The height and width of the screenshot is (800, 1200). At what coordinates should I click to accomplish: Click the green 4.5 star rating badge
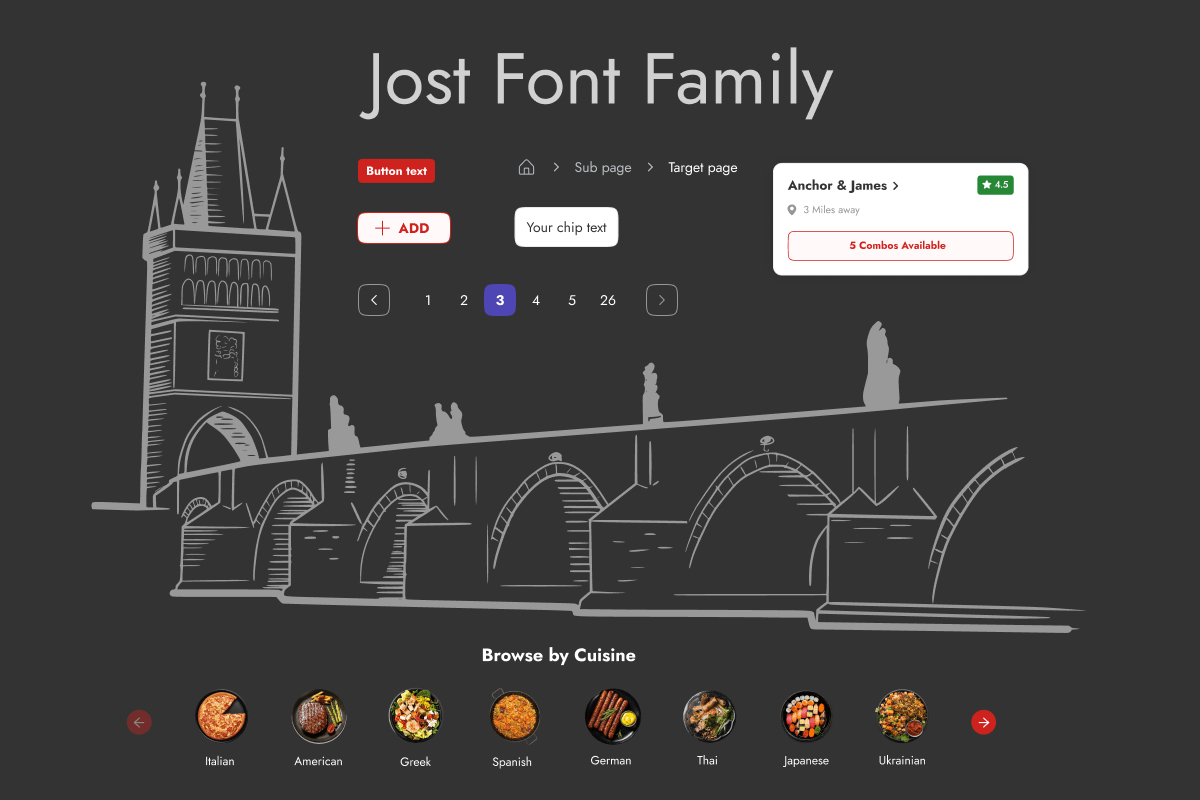[x=995, y=185]
